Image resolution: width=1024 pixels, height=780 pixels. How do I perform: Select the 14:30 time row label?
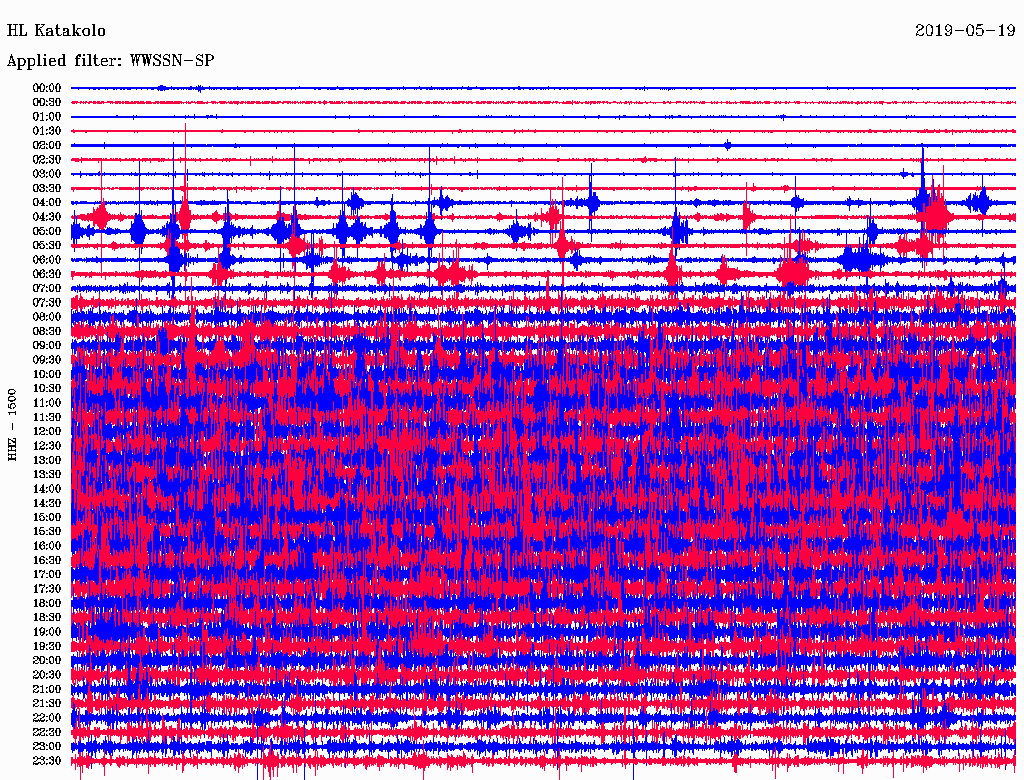[x=47, y=504]
